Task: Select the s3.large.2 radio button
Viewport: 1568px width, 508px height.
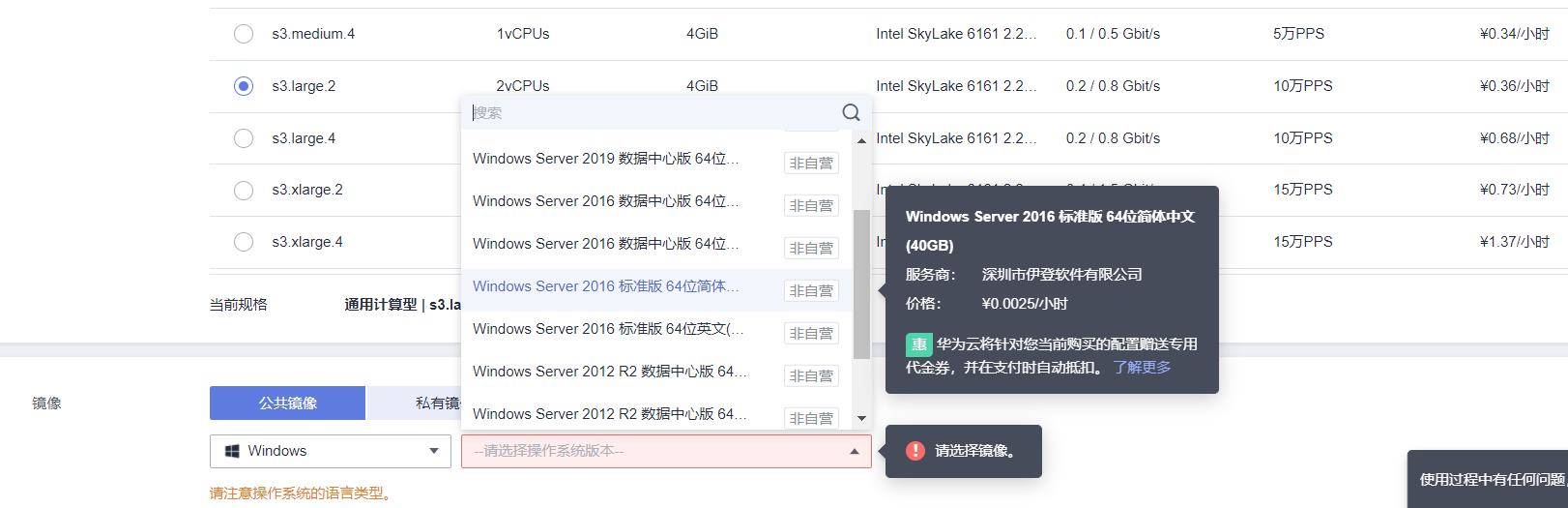Action: (244, 86)
